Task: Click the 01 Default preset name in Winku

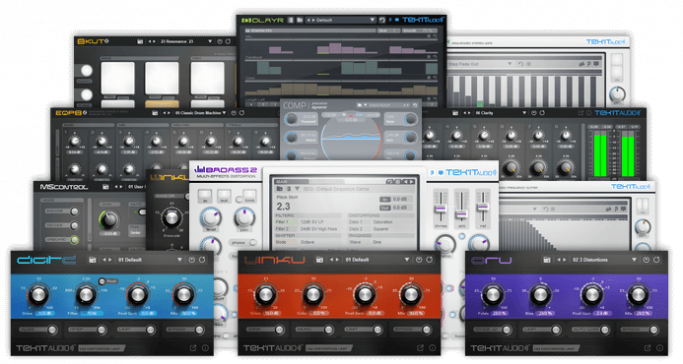Action: tap(357, 260)
